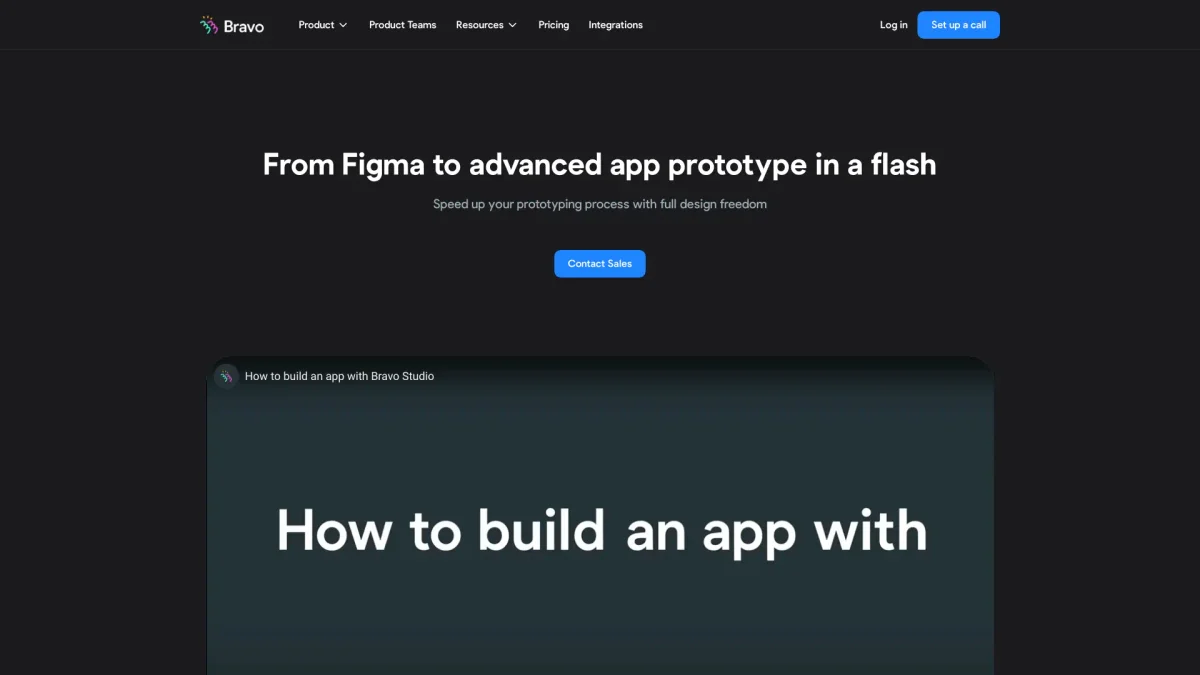The image size is (1200, 675).
Task: Click the 'Speed up your prototyping process' subtitle
Action: click(600, 204)
